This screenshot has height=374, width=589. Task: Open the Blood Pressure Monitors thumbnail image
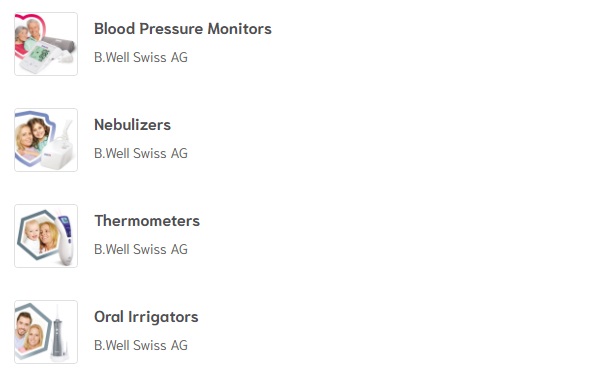point(46,44)
